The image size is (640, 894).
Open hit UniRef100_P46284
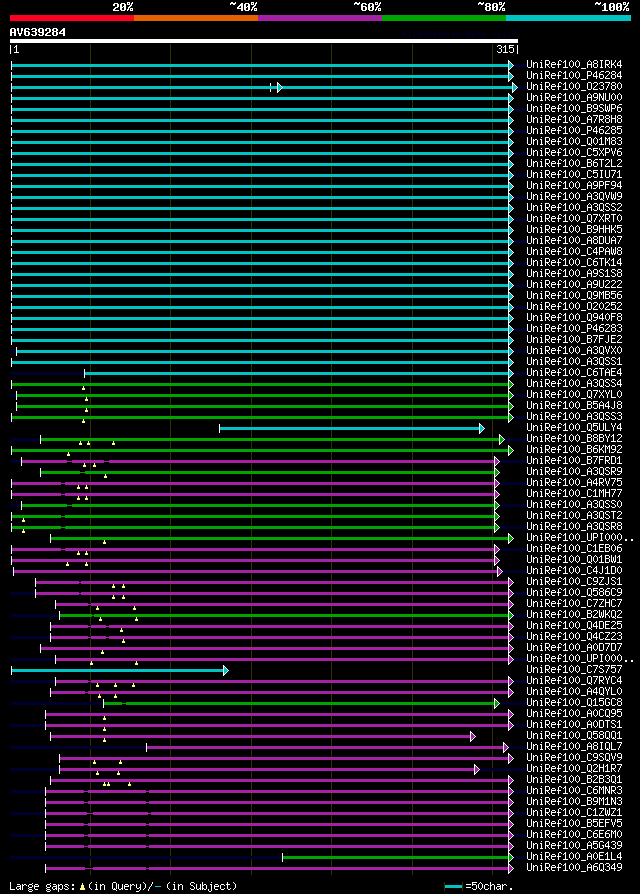[574, 75]
